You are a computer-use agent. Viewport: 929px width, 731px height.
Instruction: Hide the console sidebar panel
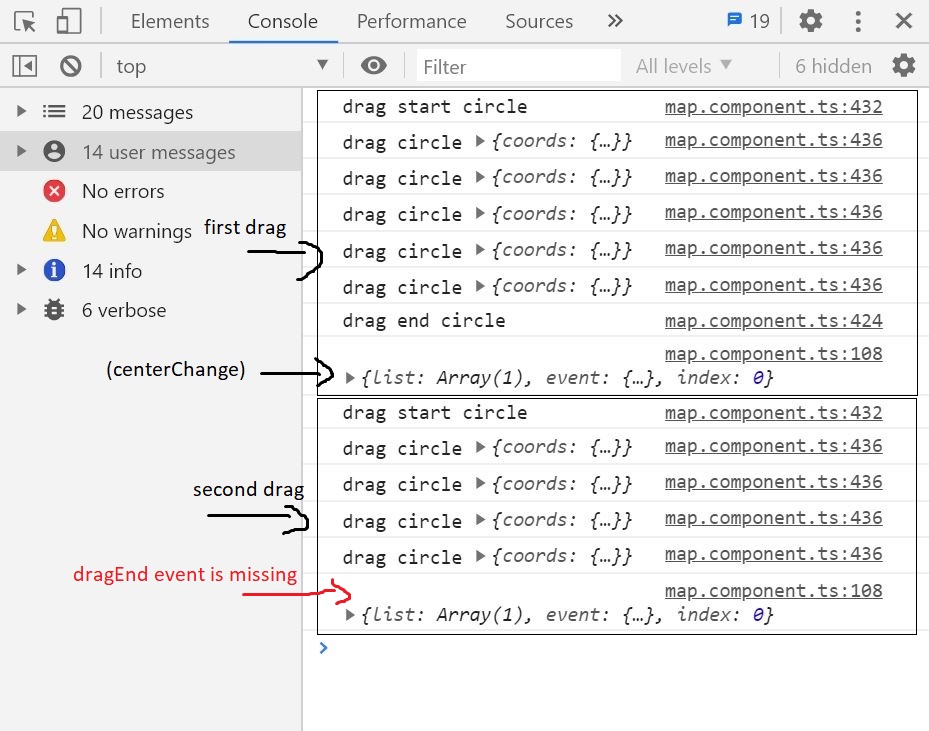click(x=24, y=66)
